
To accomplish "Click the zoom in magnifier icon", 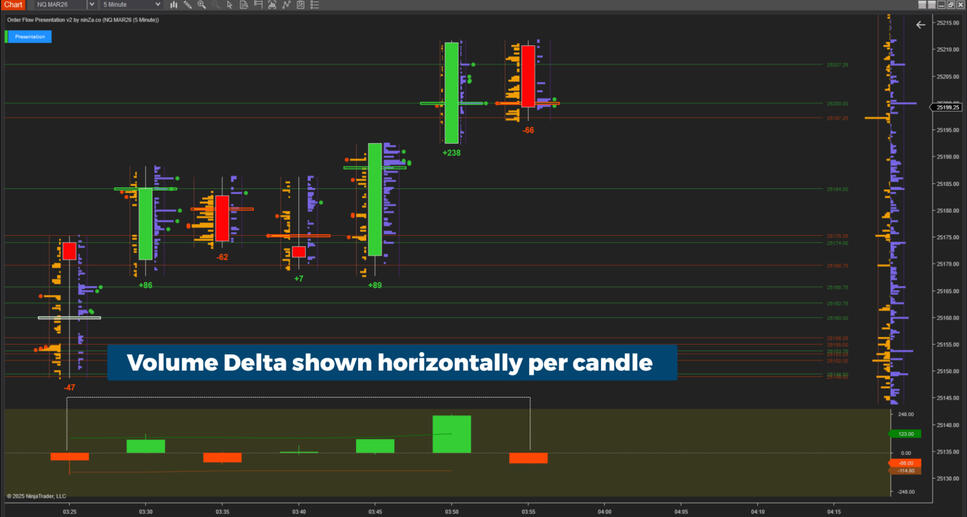I will 201,5.
